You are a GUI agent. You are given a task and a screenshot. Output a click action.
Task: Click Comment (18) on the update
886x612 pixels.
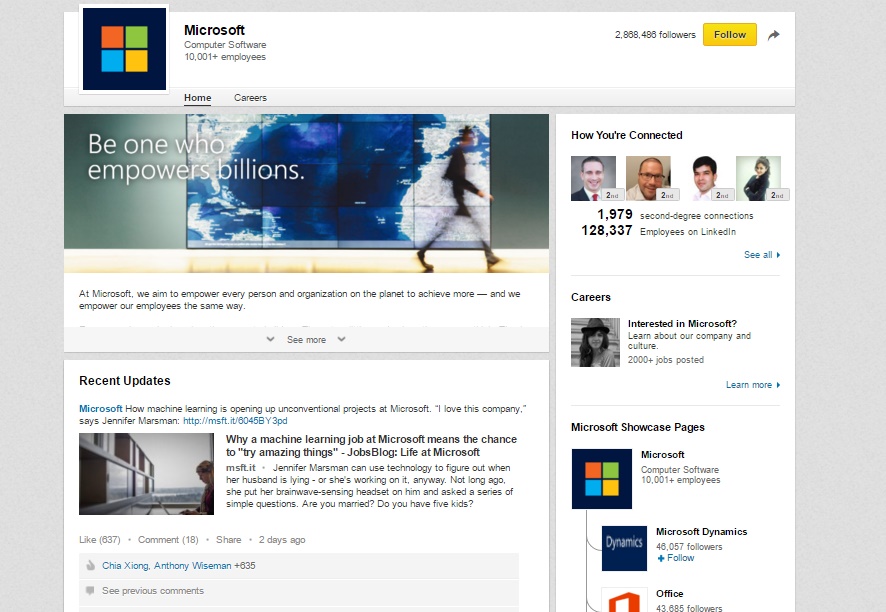[x=168, y=540]
